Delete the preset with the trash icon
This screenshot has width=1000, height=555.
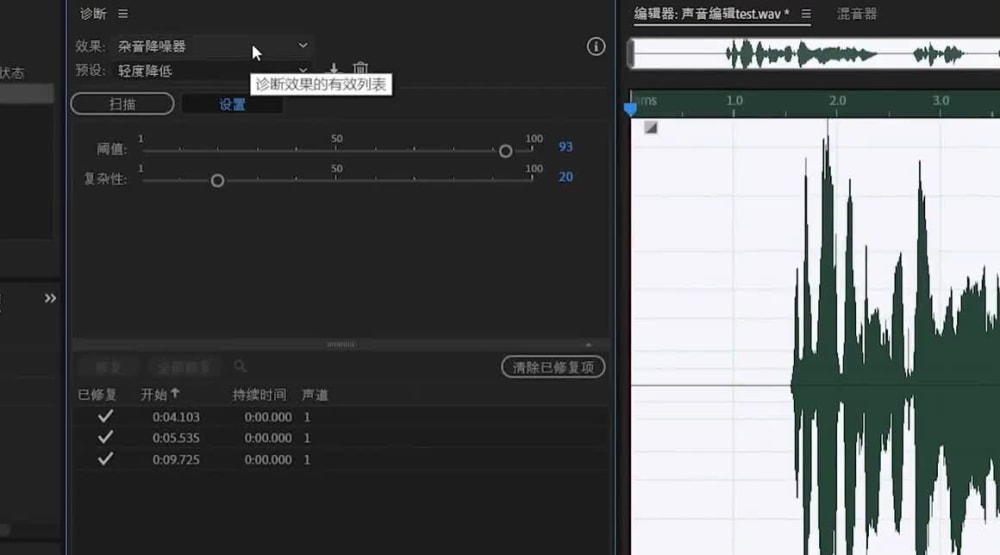360,68
